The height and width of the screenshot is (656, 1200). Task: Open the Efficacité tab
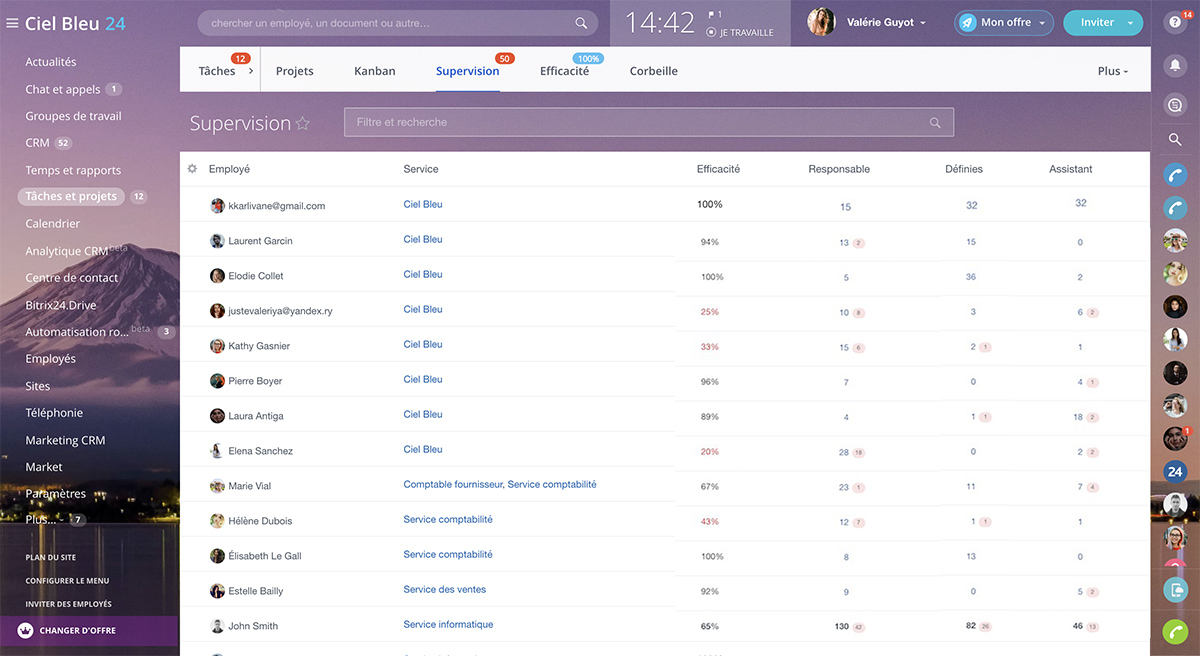point(564,71)
